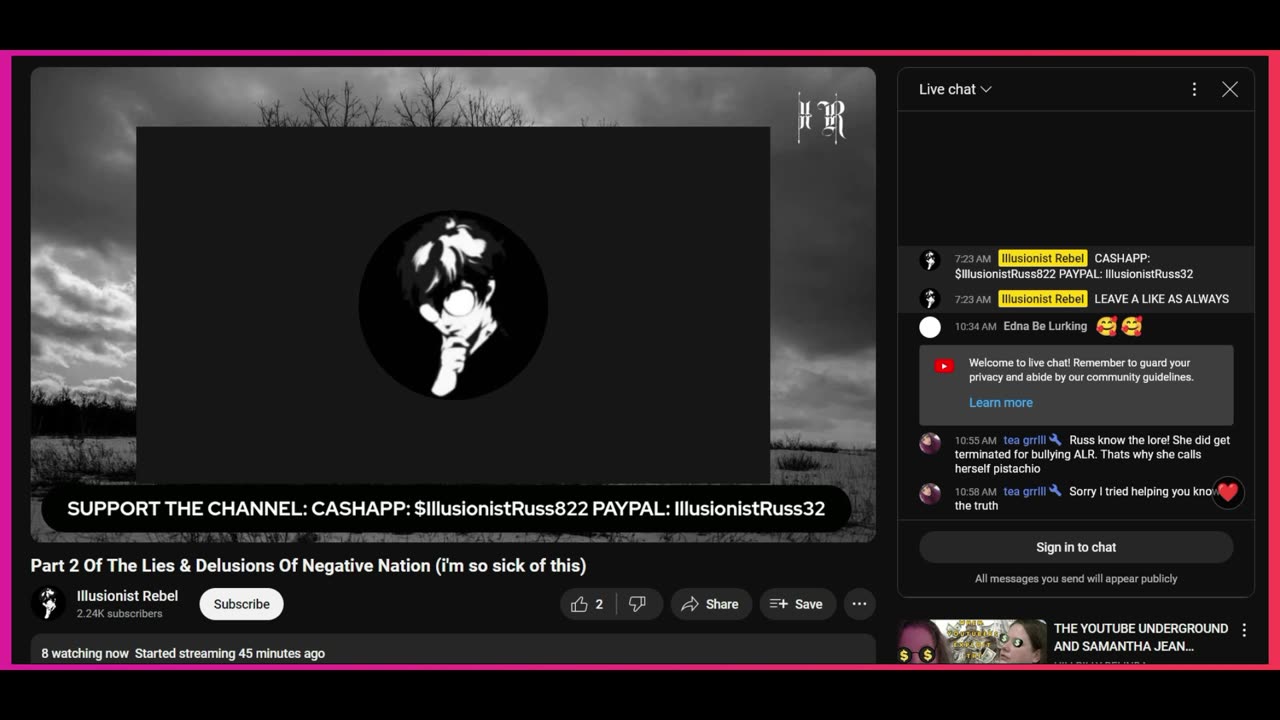Open Illusionist Rebel channel avatar
Screen dimensions: 1280x720
point(48,603)
